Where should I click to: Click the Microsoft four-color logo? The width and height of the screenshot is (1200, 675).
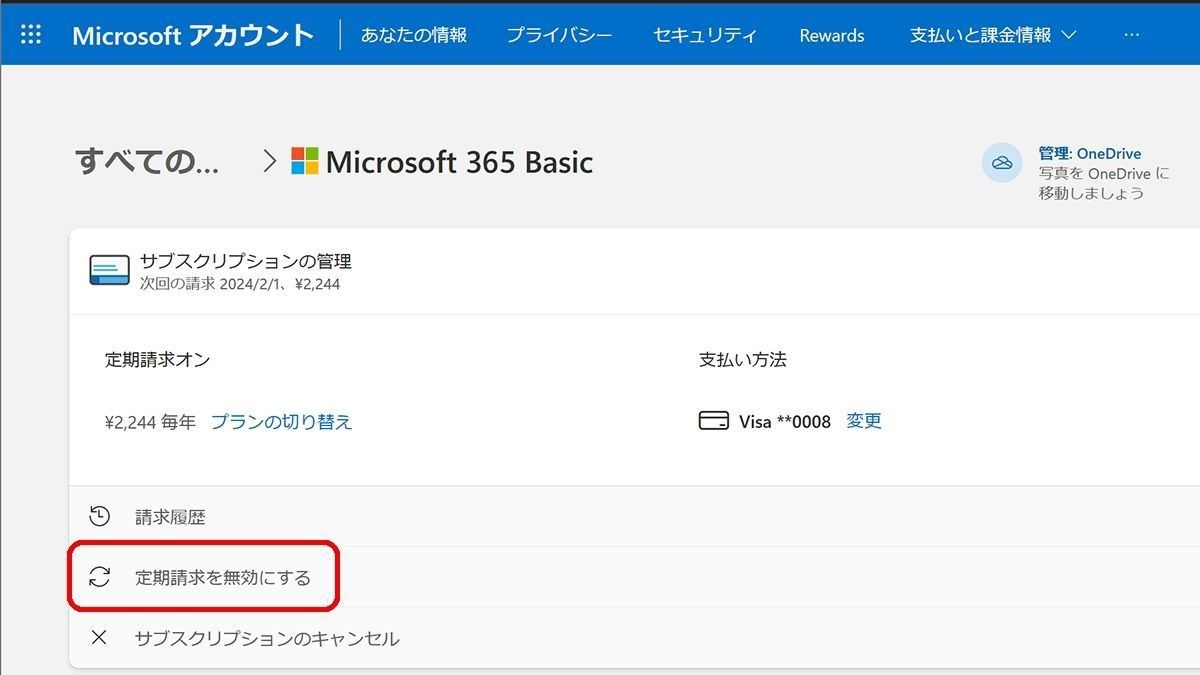point(305,161)
